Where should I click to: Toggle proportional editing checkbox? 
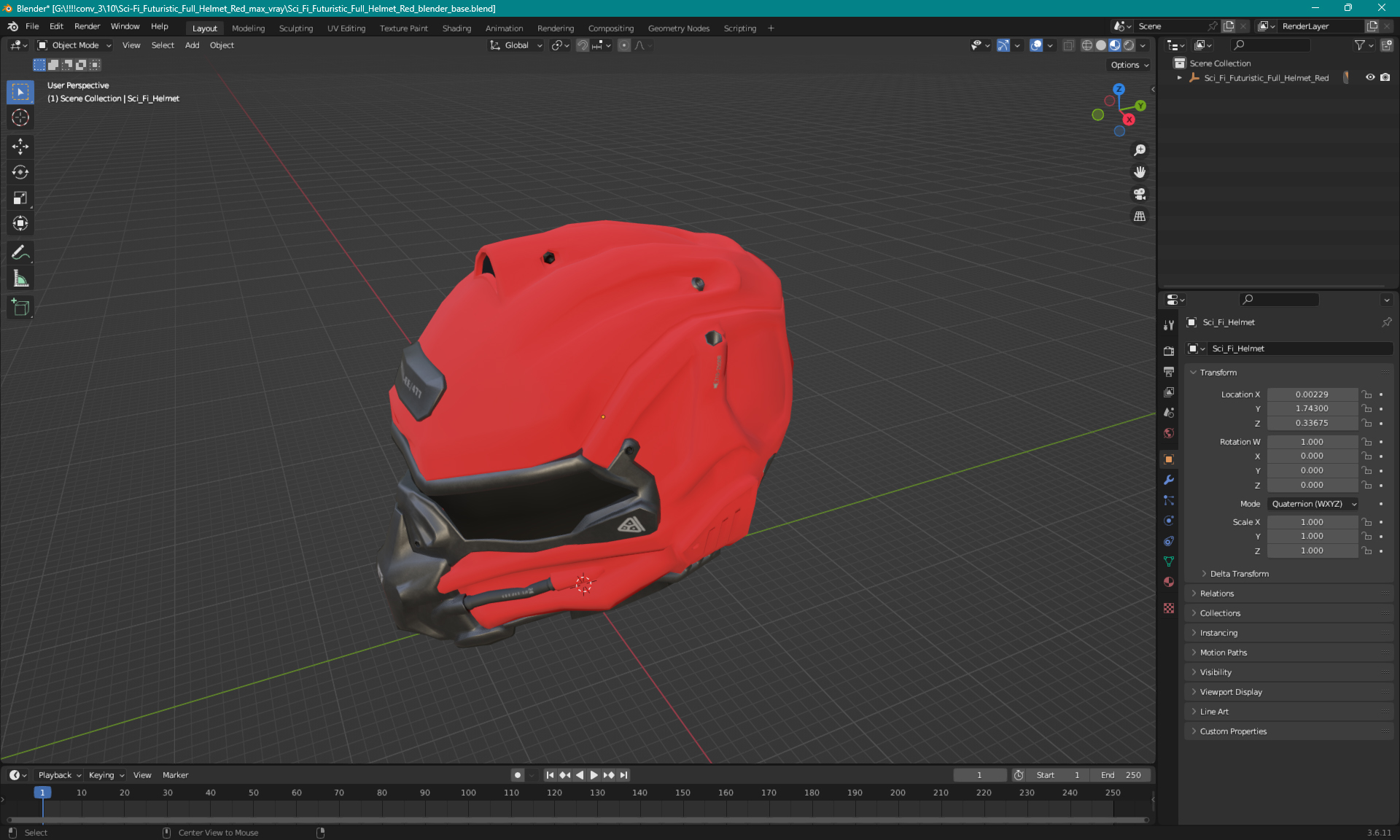tap(622, 45)
